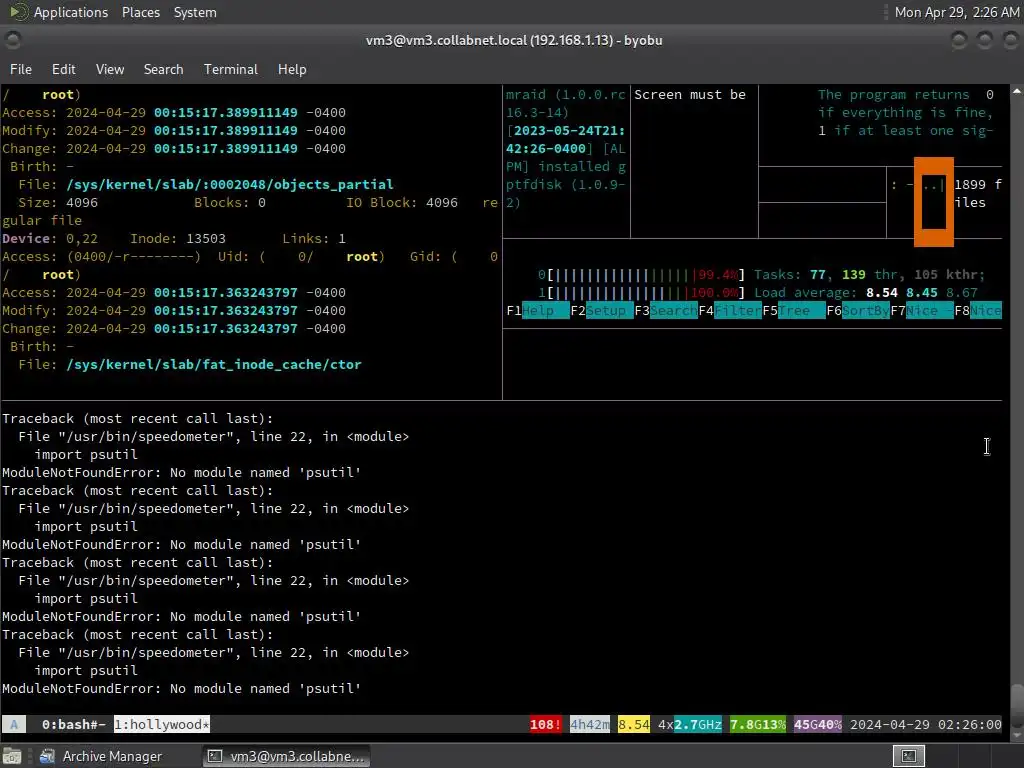Viewport: 1024px width, 768px height.
Task: Click the byobu 'A' logo indicator
Action: coord(14,724)
